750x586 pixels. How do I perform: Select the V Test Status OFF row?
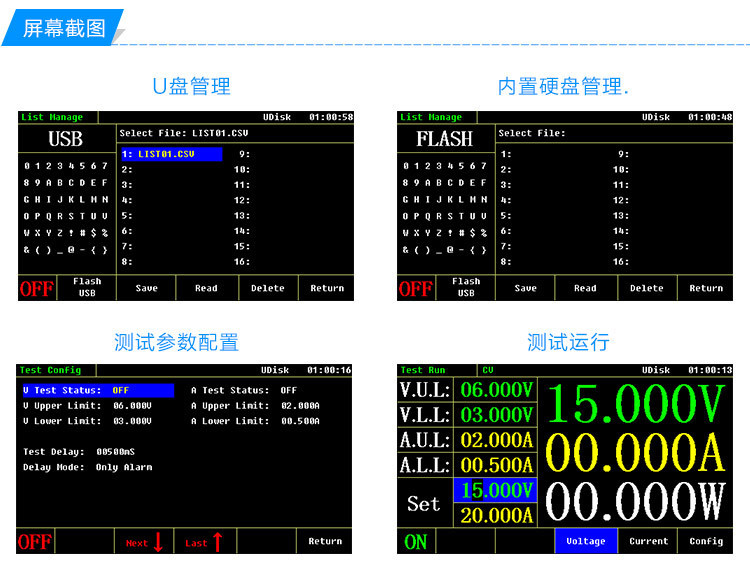tap(98, 390)
